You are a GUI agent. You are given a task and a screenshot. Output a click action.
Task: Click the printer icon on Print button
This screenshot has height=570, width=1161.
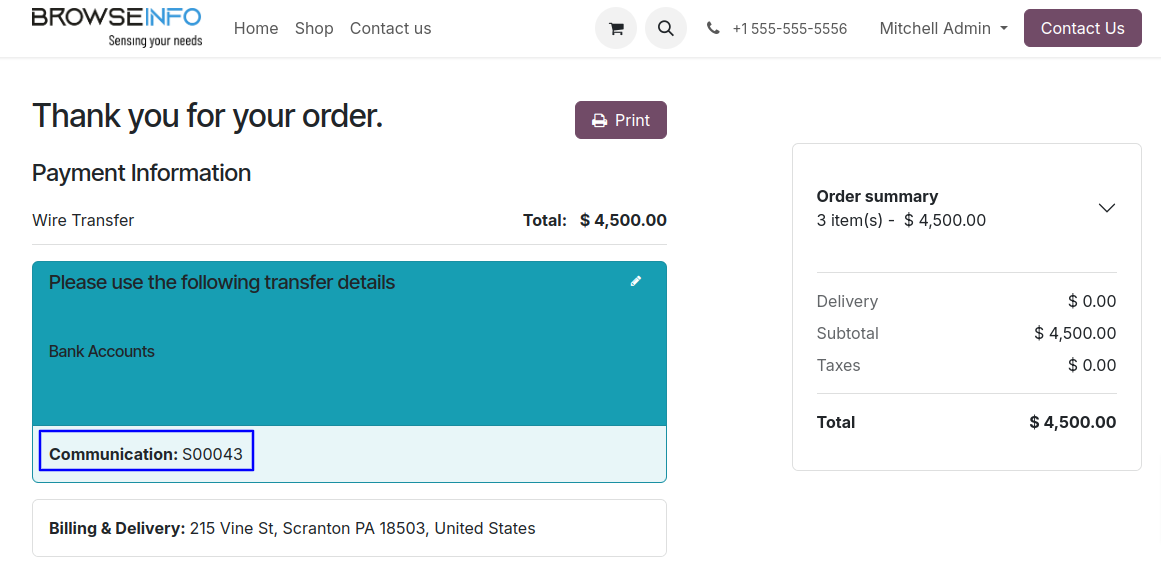point(599,120)
